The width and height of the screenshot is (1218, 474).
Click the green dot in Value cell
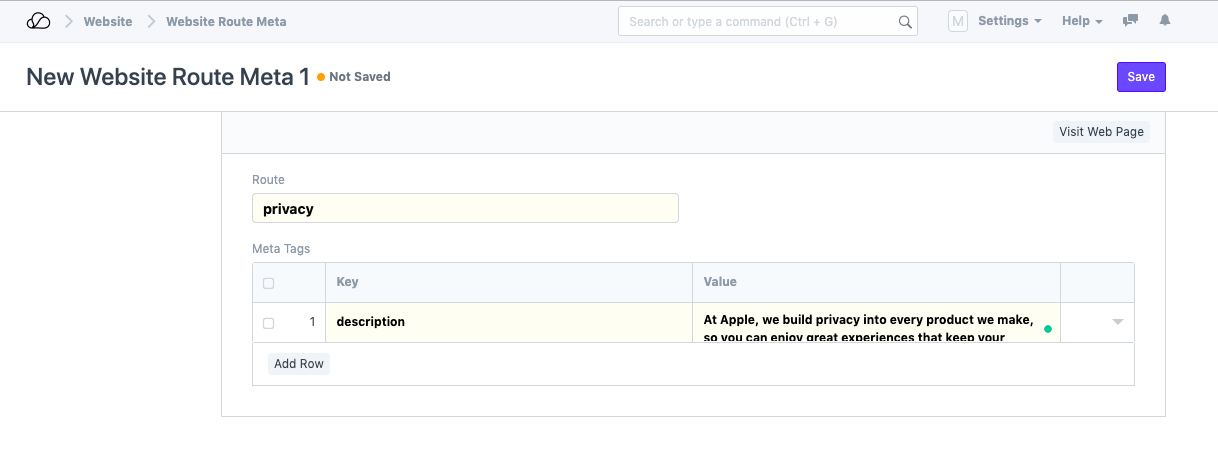[1047, 328]
